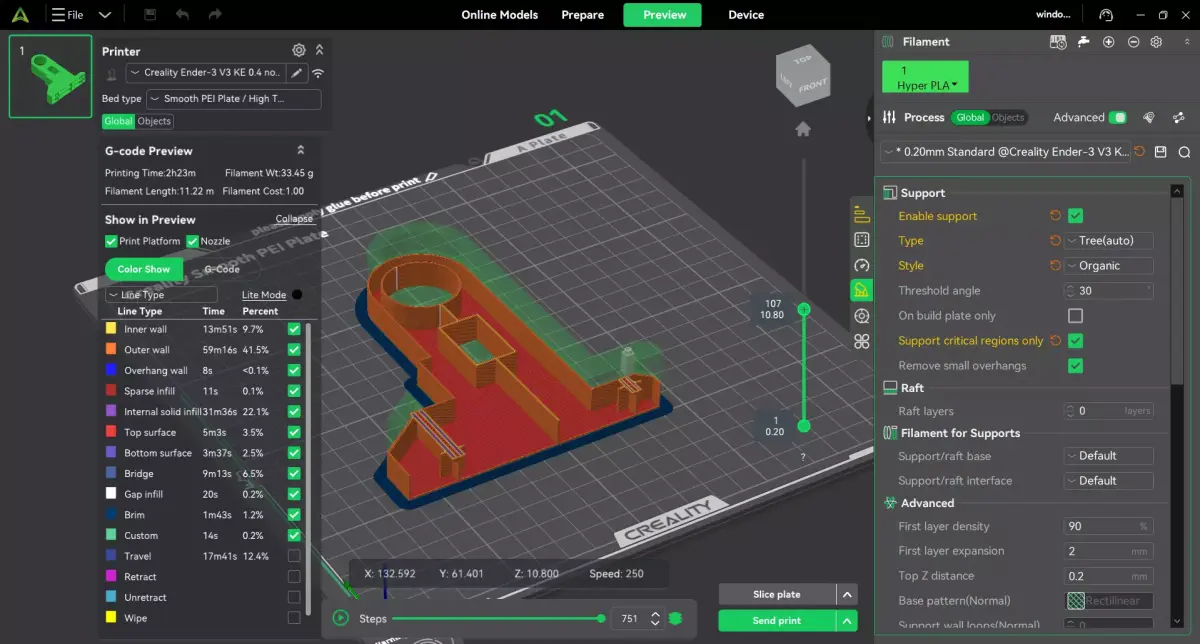
Task: Select the G-Code preview tab
Action: [222, 269]
